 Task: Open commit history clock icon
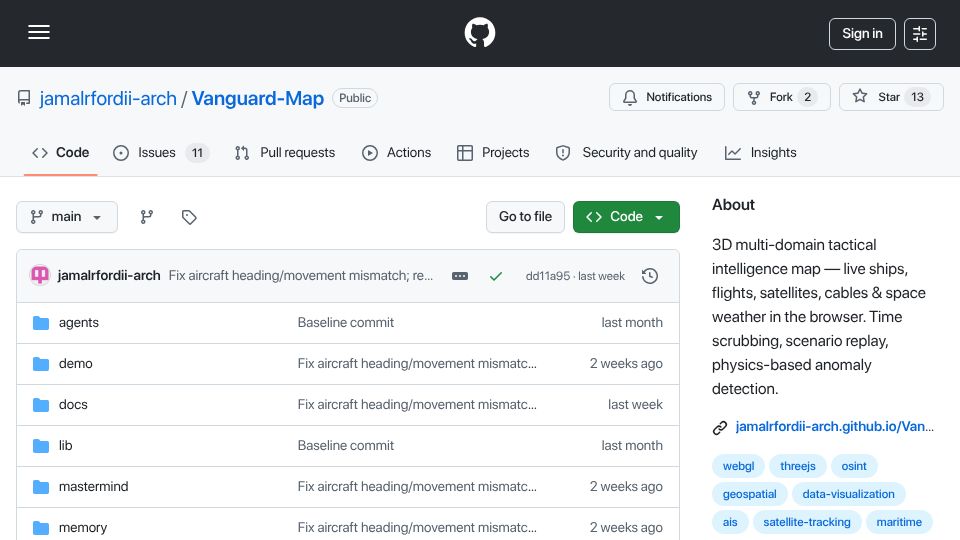point(650,276)
